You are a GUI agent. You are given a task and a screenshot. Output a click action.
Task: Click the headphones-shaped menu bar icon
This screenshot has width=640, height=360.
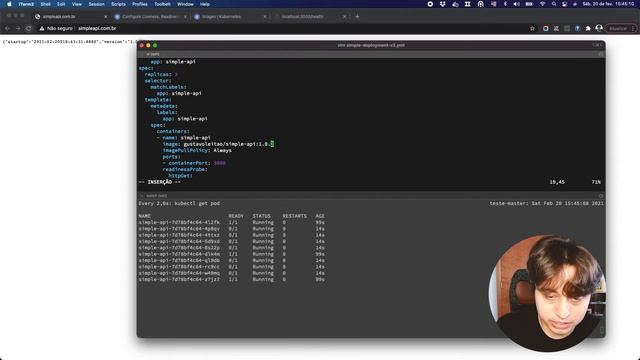click(480, 4)
